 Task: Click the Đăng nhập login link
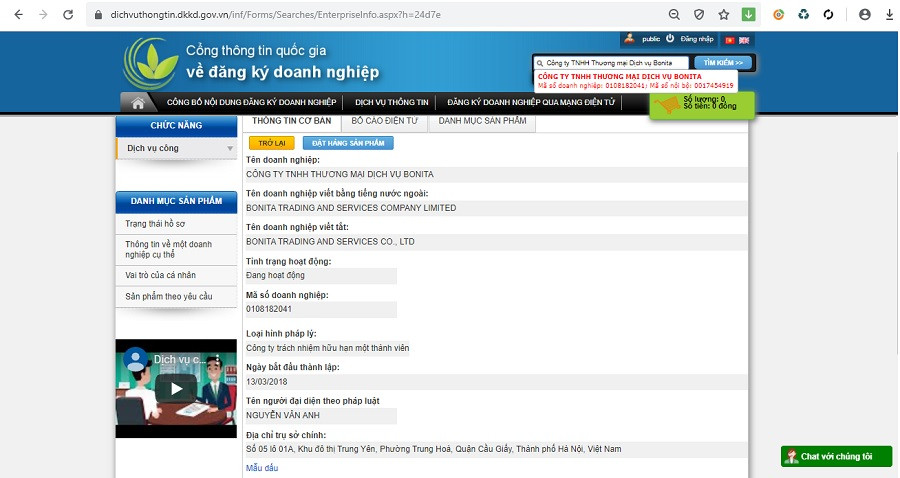pyautogui.click(x=697, y=39)
